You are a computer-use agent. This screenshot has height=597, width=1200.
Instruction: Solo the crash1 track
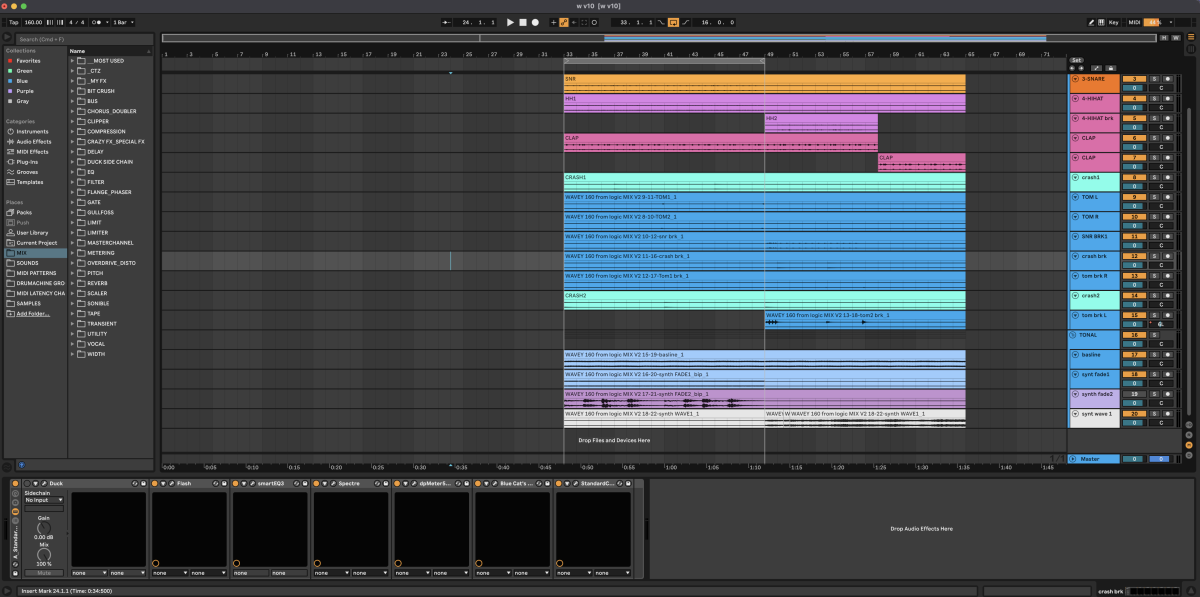coord(1153,177)
